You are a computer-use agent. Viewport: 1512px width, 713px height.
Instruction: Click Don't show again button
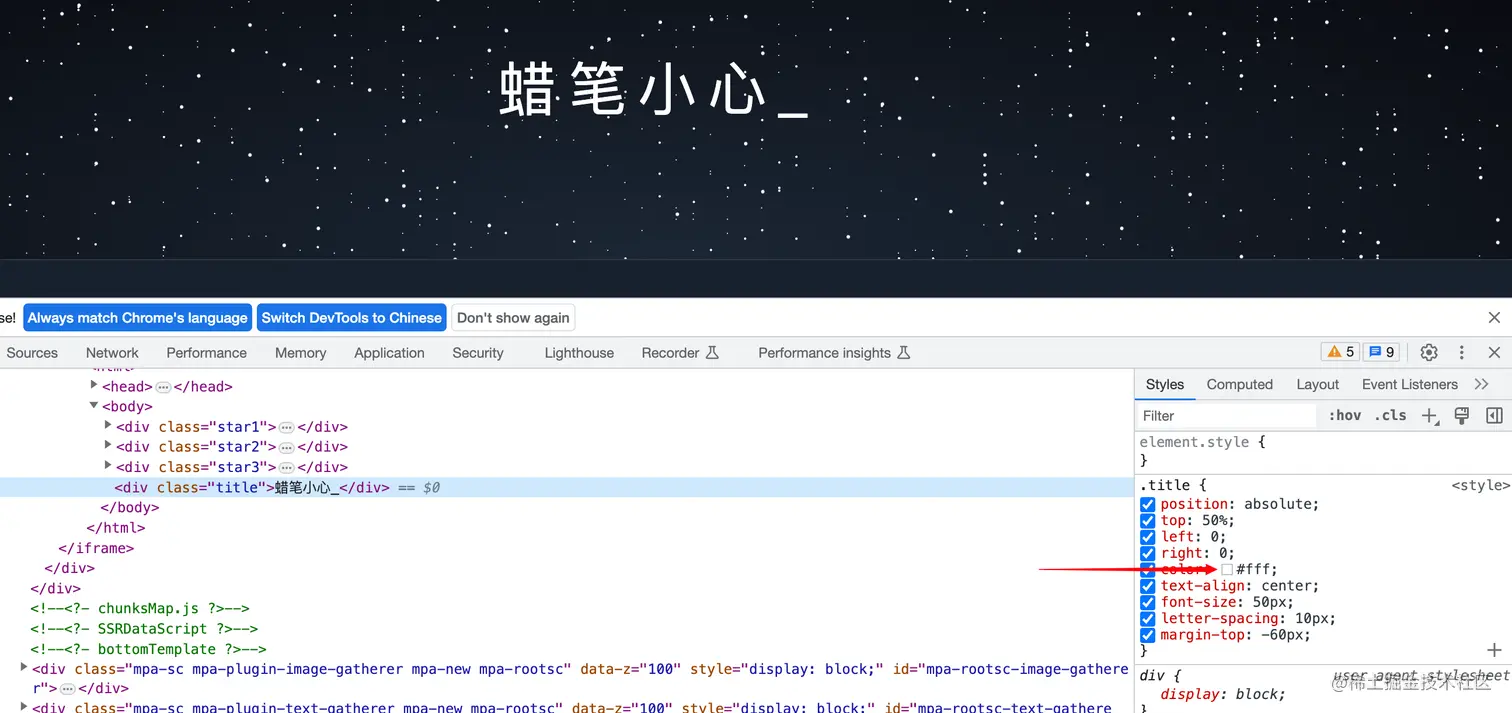pyautogui.click(x=513, y=318)
